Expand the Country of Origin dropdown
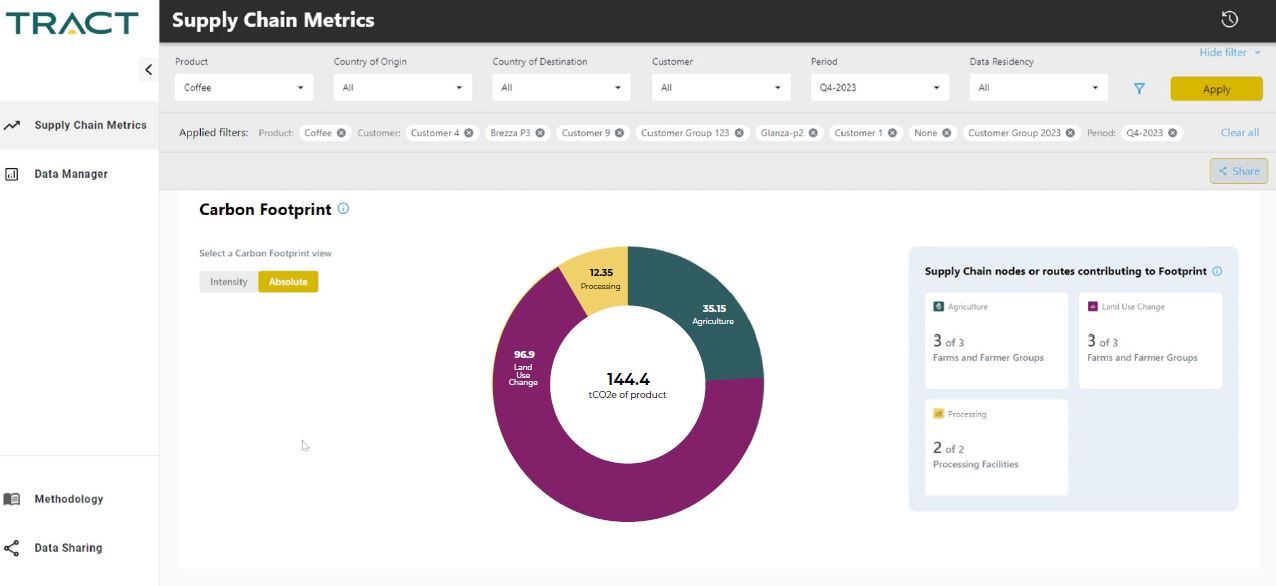The width and height of the screenshot is (1276, 586). point(402,88)
